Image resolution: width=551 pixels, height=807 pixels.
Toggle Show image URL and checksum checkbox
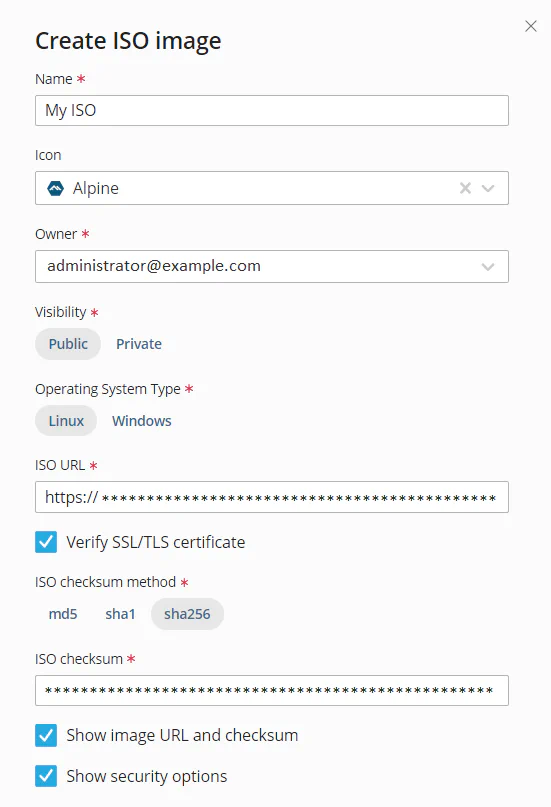[46, 735]
